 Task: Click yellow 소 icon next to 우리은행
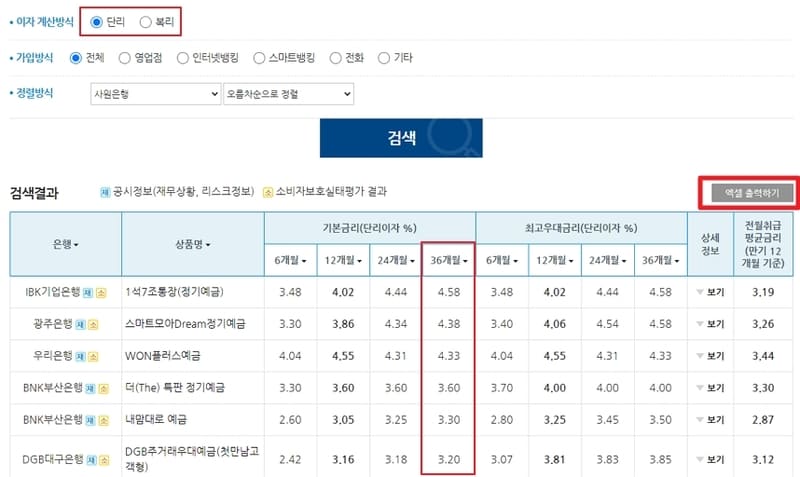pyautogui.click(x=93, y=357)
